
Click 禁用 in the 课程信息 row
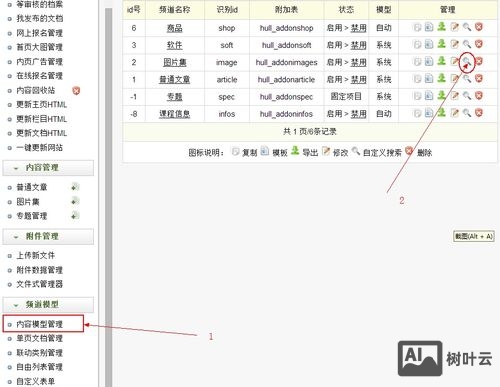[x=359, y=114]
